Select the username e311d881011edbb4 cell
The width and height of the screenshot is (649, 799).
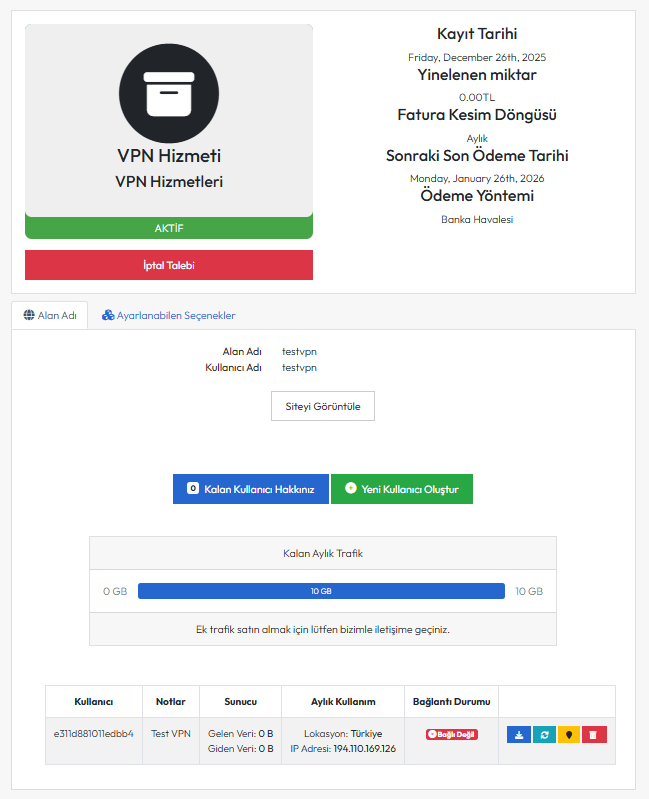94,733
